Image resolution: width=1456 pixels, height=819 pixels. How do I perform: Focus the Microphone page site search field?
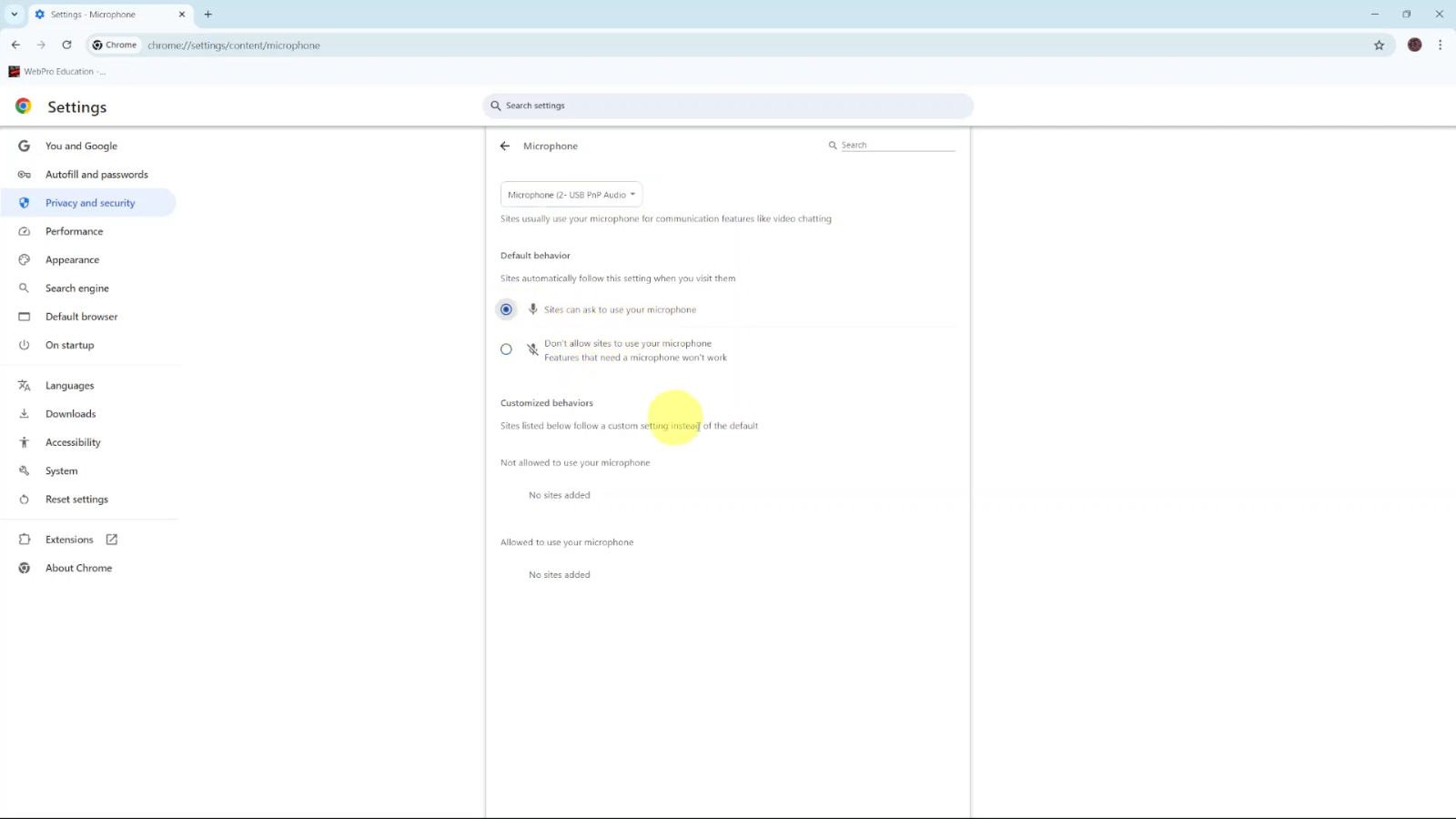(896, 146)
